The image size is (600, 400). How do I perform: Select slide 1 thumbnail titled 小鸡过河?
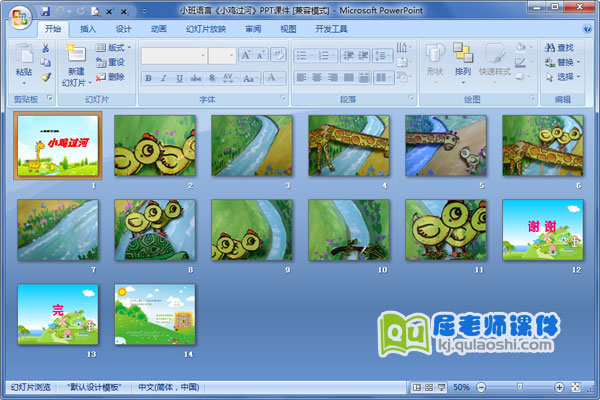(58, 145)
